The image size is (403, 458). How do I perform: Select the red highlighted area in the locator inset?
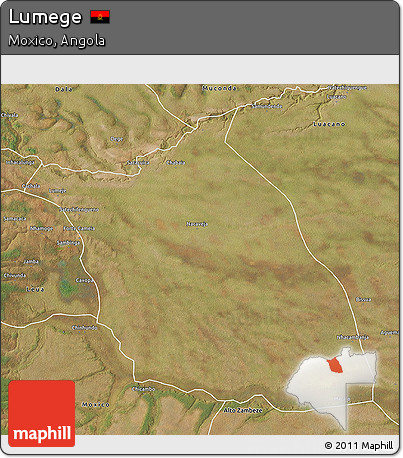[x=335, y=365]
